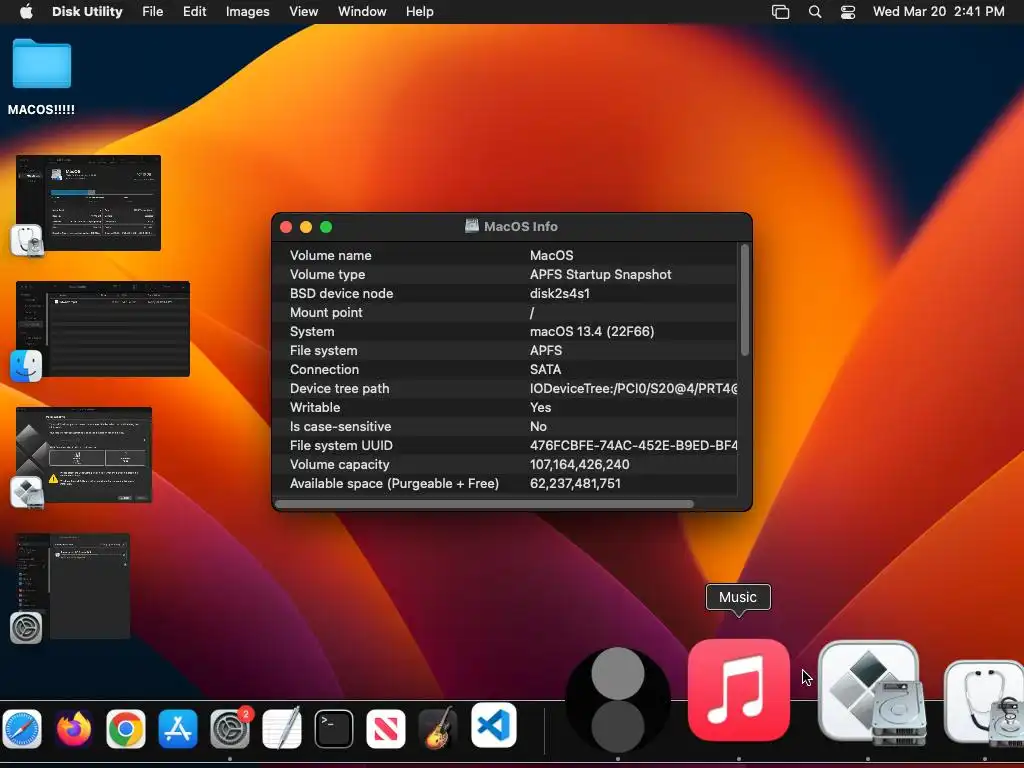Click the Music app in the Dock

[739, 690]
